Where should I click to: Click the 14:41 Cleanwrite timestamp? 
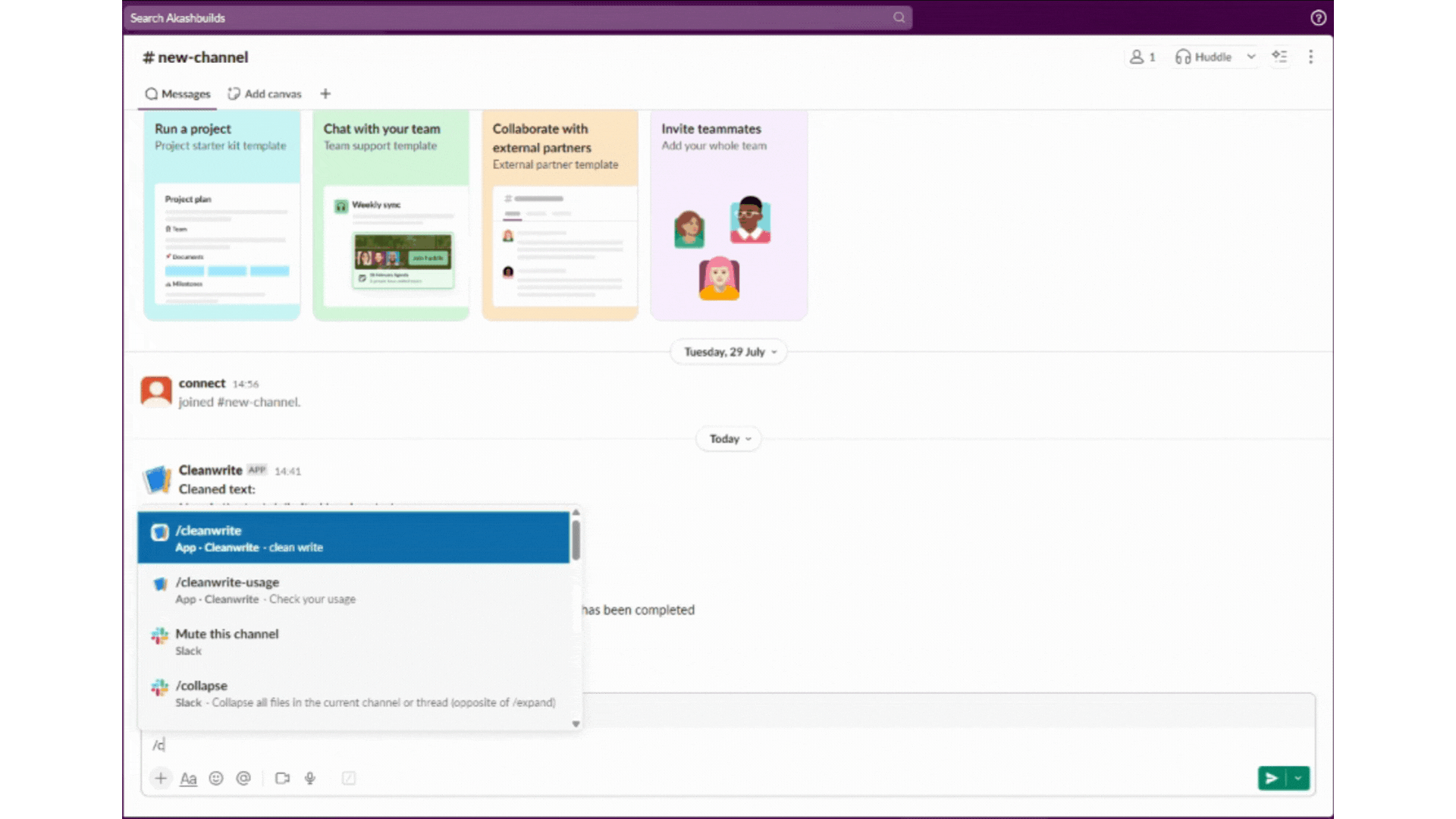coord(288,472)
